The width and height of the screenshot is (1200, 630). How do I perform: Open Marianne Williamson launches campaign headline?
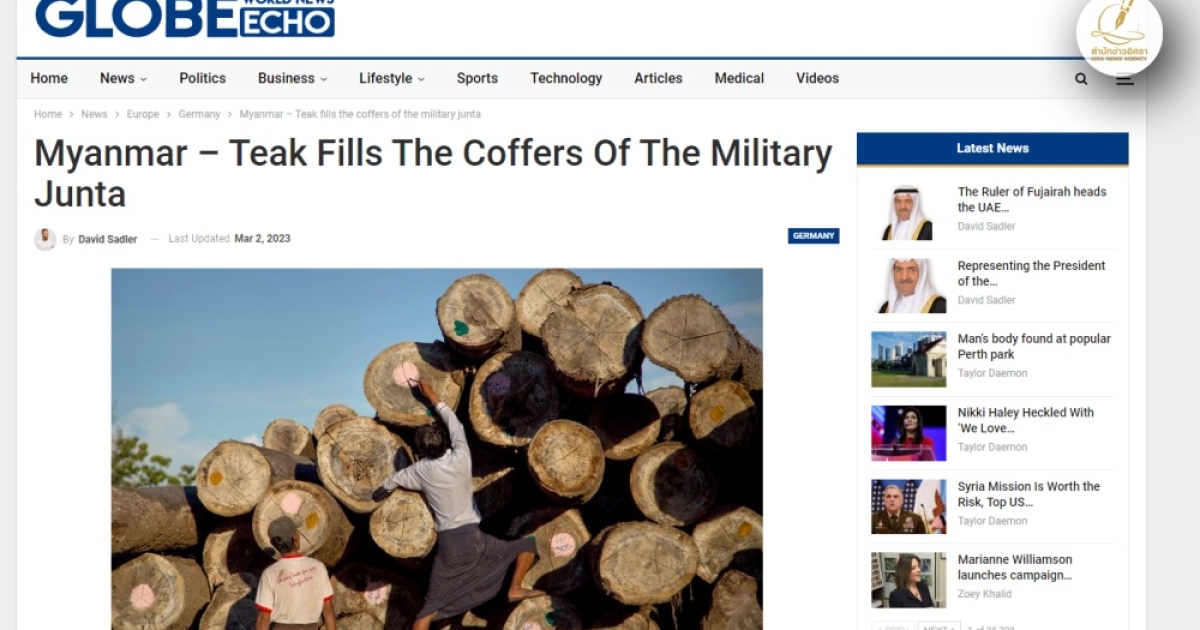click(1015, 567)
